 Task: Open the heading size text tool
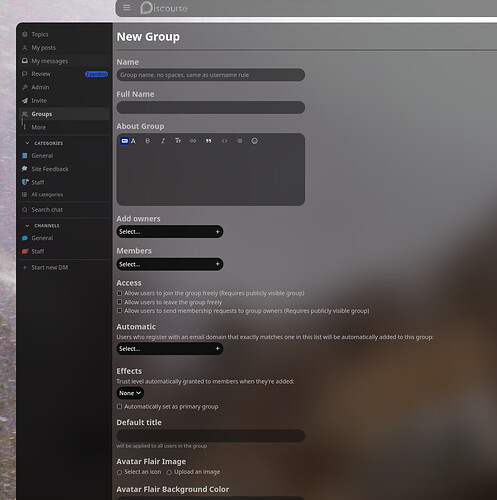(x=178, y=141)
